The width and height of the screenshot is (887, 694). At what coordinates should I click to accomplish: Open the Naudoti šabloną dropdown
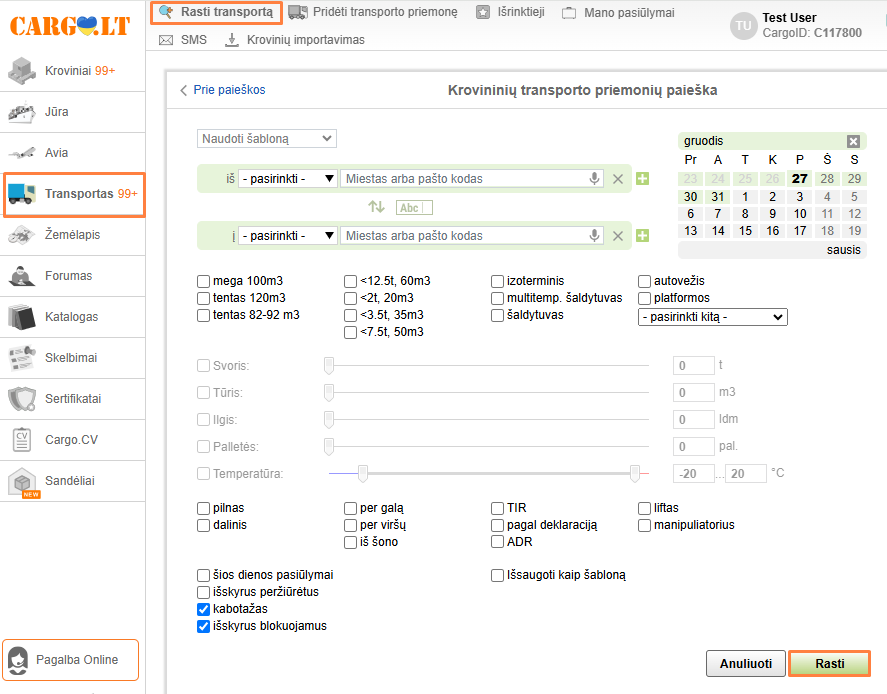[x=267, y=139]
